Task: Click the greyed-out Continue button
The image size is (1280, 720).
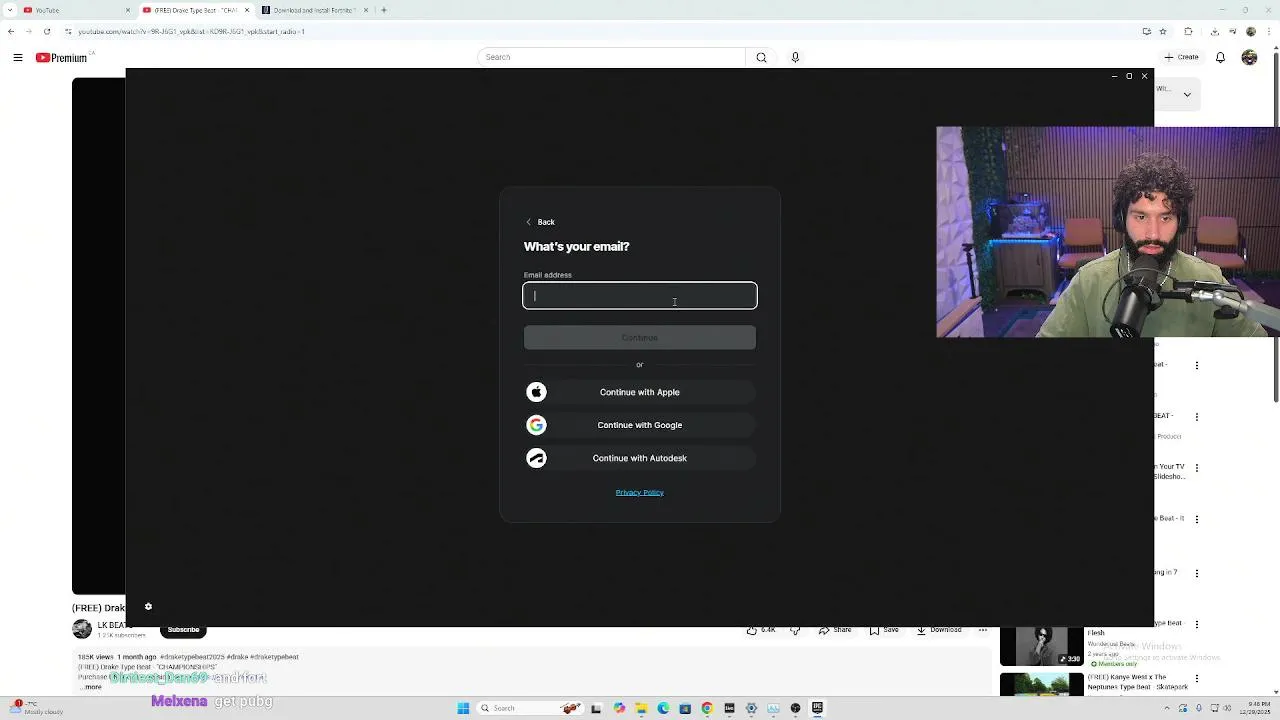Action: click(x=640, y=338)
